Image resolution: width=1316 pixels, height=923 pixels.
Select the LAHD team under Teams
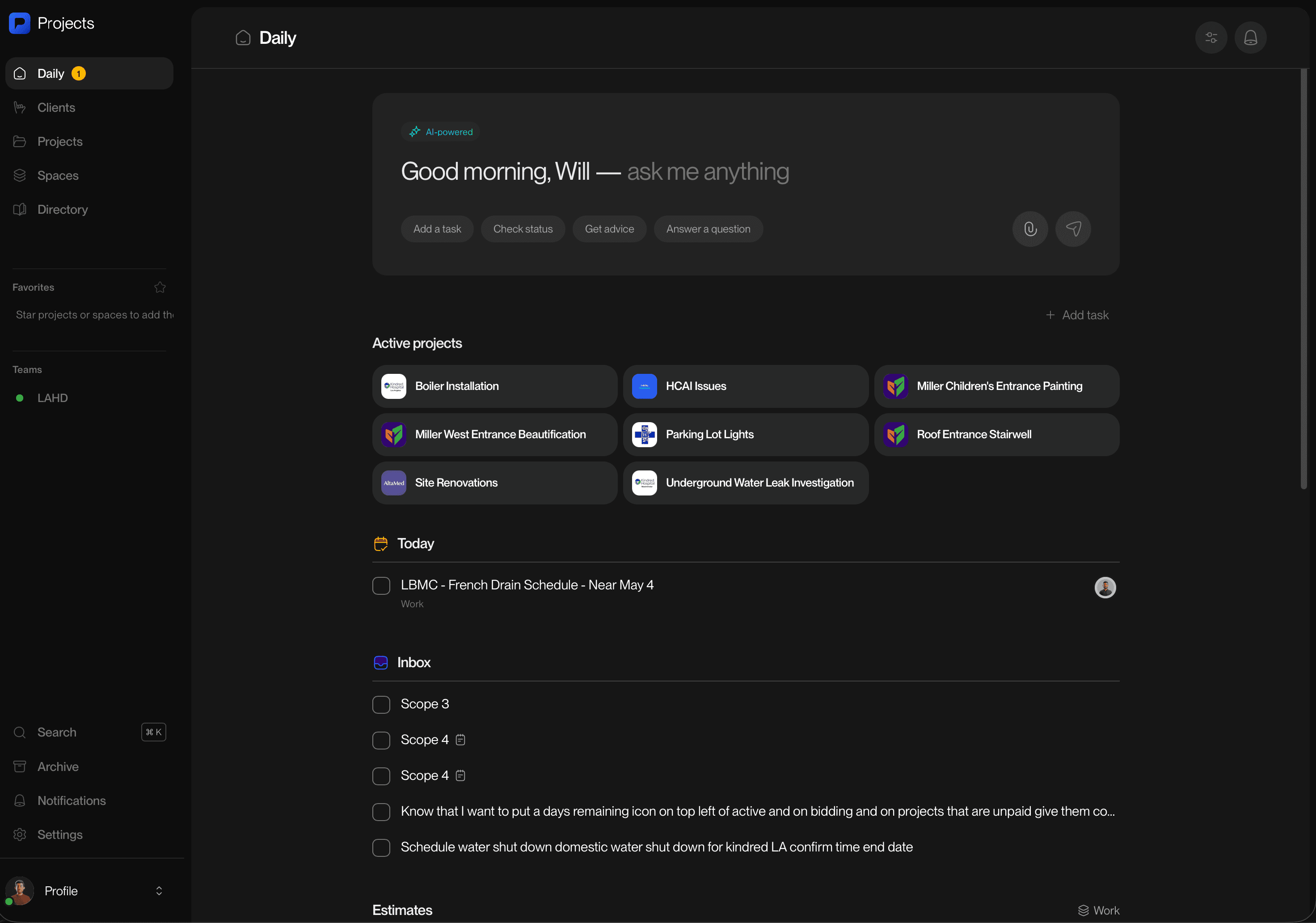[52, 398]
